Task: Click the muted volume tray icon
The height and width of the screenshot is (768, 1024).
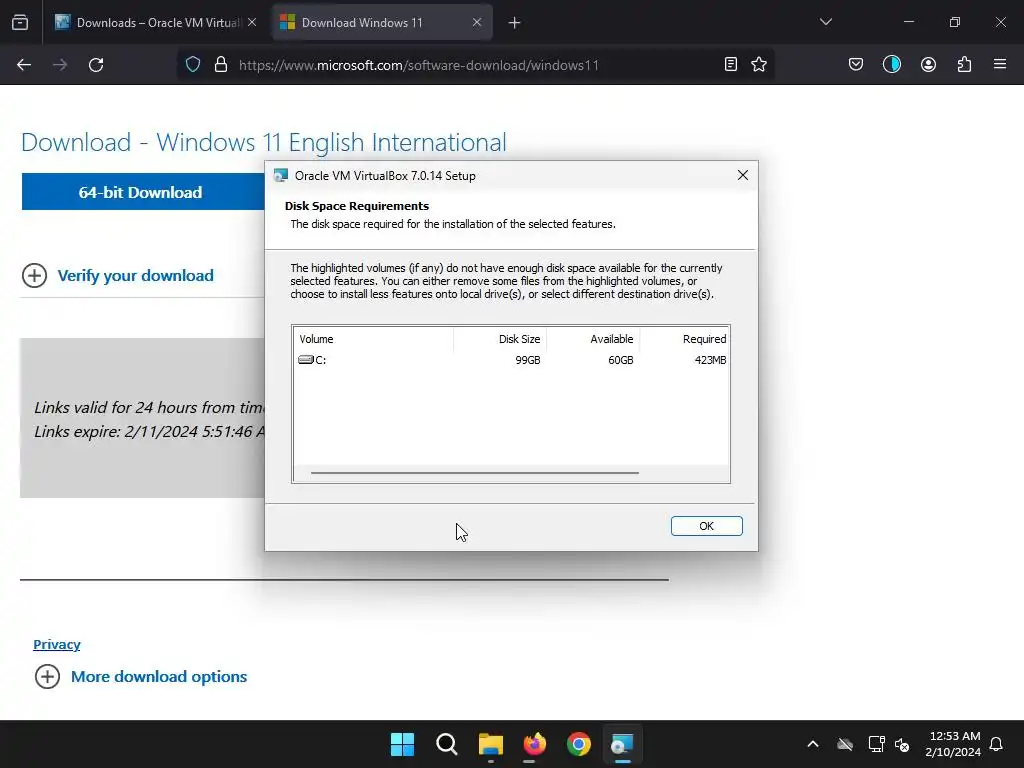Action: point(903,744)
